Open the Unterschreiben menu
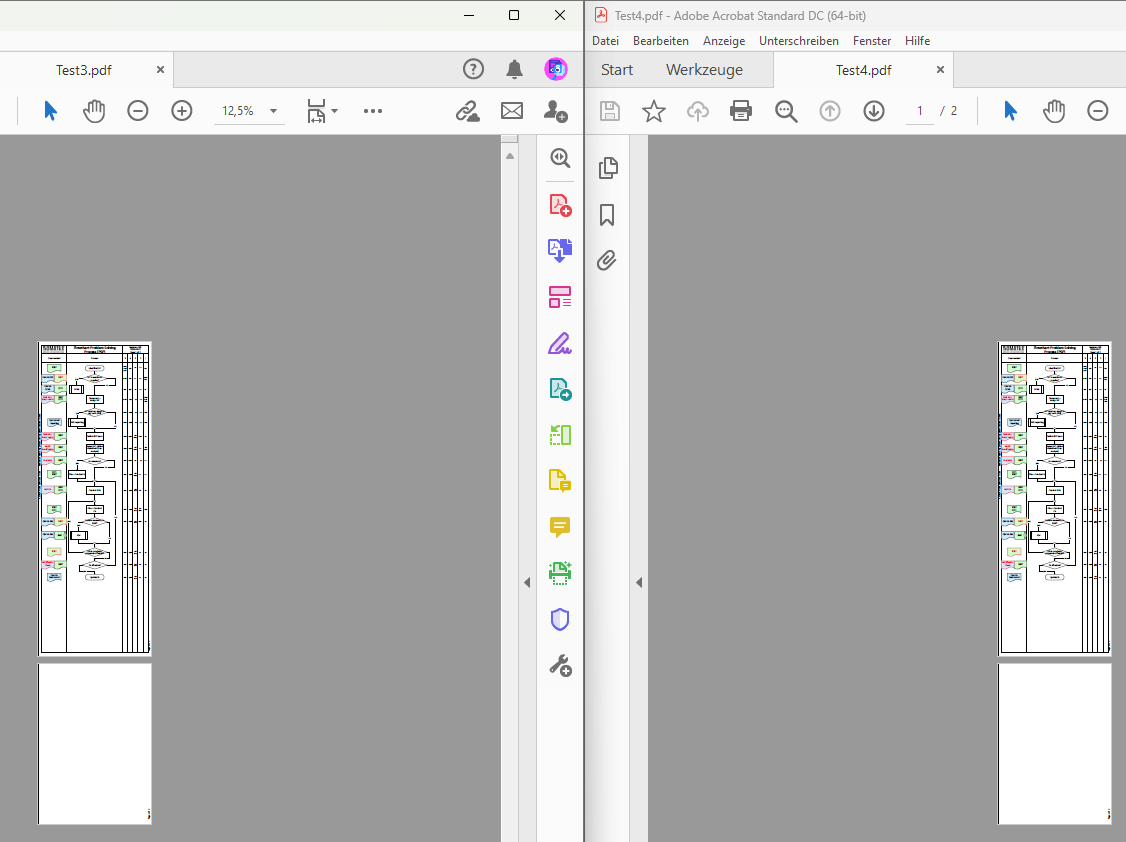The image size is (1126, 842). (799, 41)
